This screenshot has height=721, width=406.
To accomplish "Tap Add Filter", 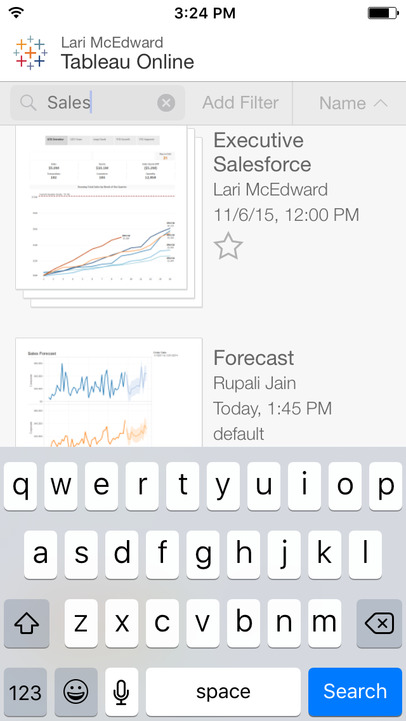I will pos(240,103).
